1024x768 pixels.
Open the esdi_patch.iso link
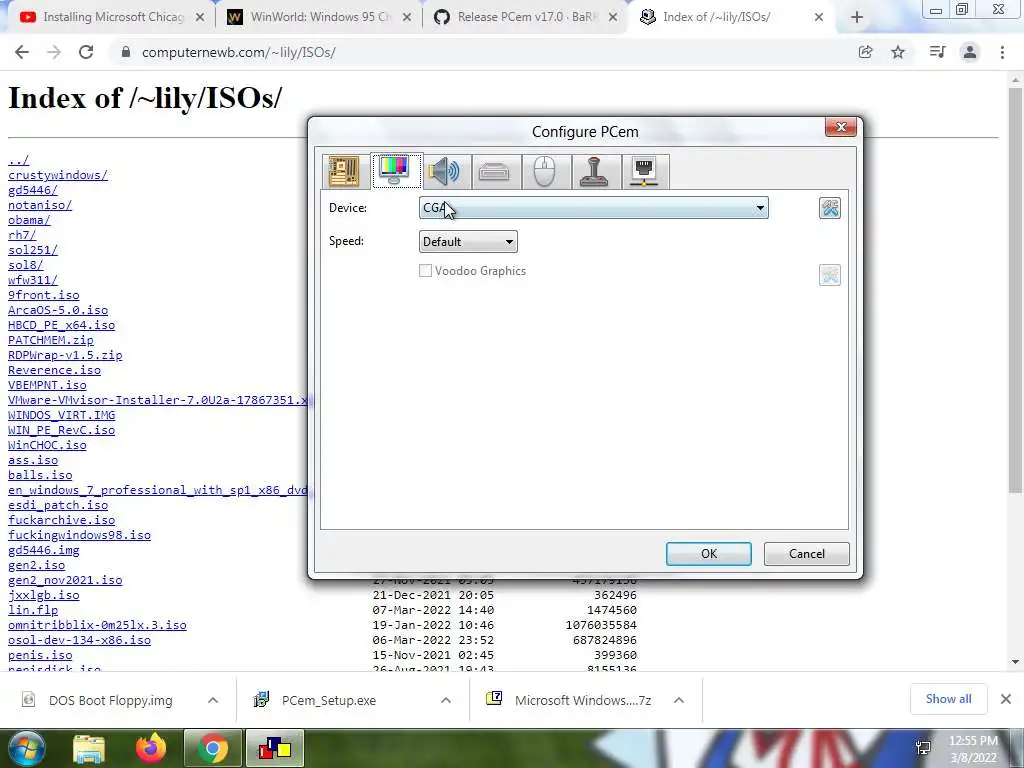(x=58, y=505)
